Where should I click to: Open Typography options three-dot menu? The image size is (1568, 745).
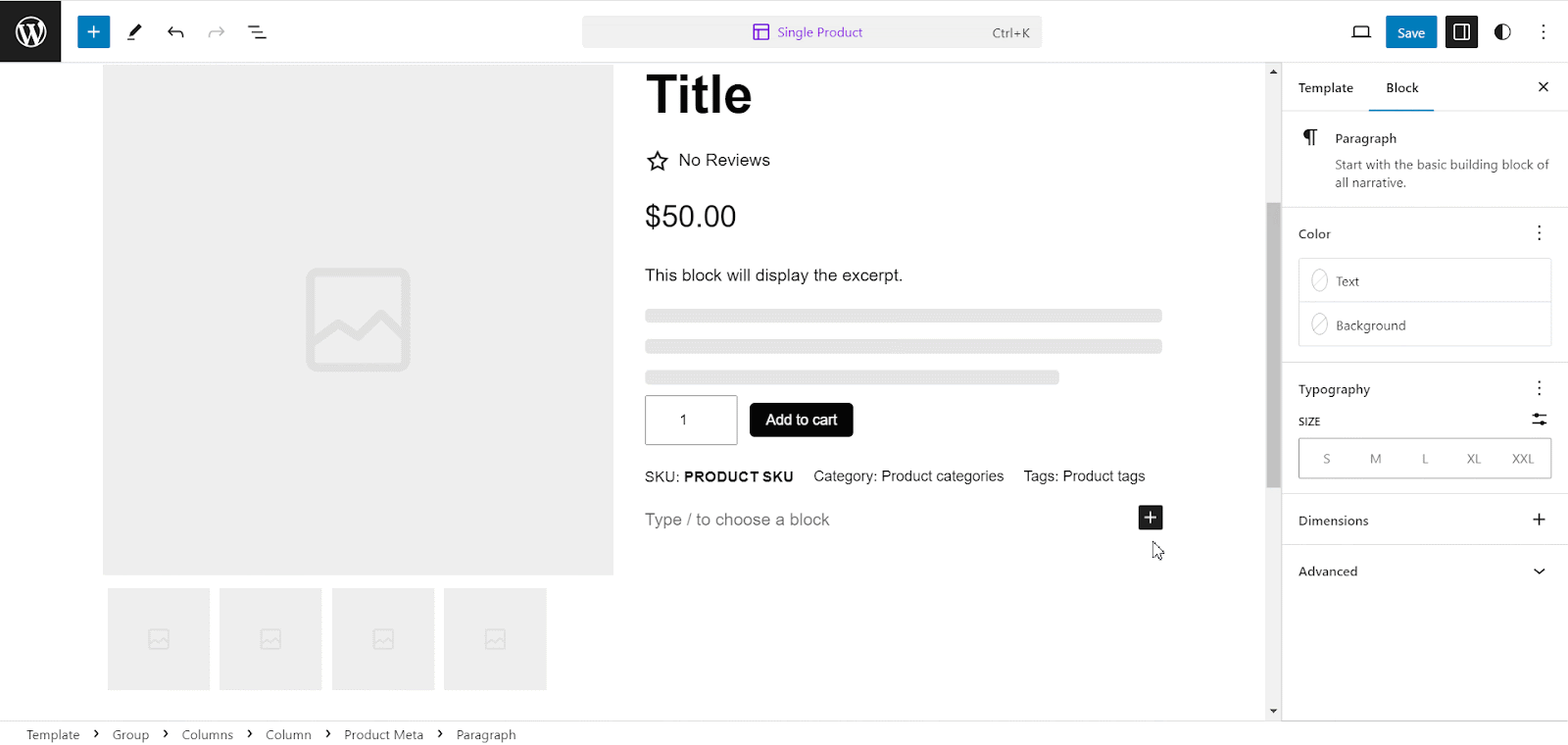coord(1540,388)
